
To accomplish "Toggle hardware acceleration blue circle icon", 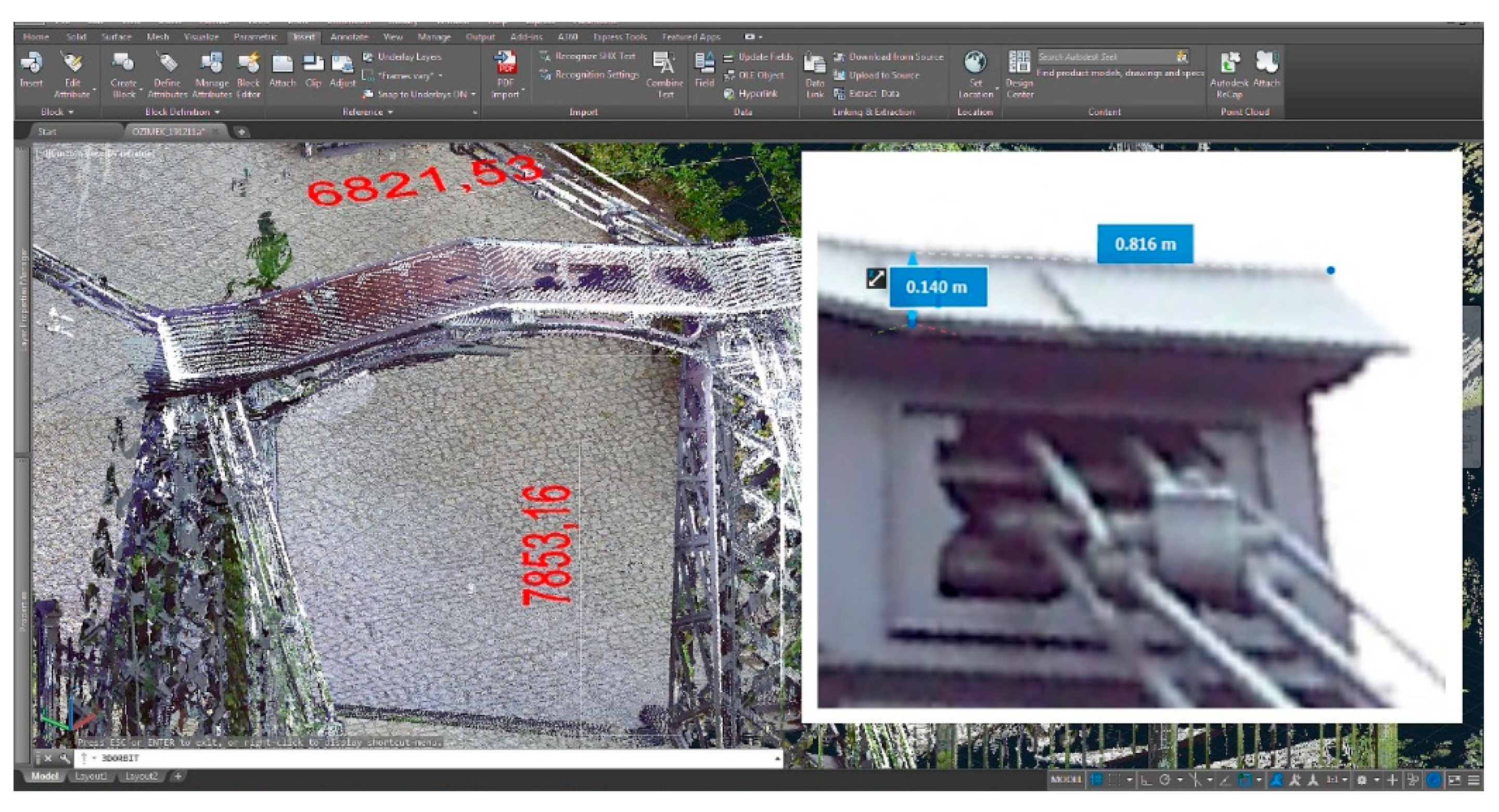I will pos(1434,780).
